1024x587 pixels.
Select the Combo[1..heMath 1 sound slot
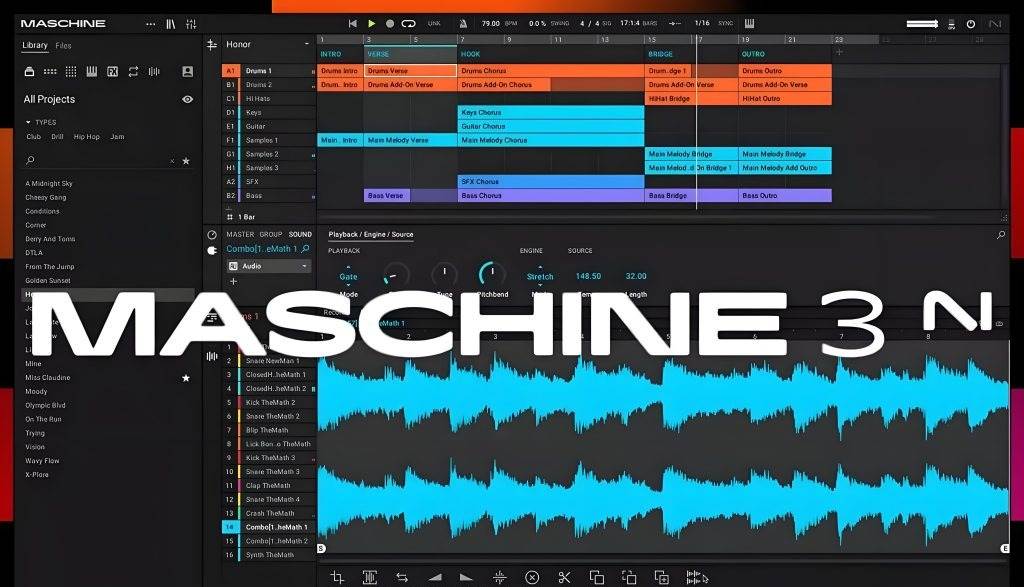269,527
